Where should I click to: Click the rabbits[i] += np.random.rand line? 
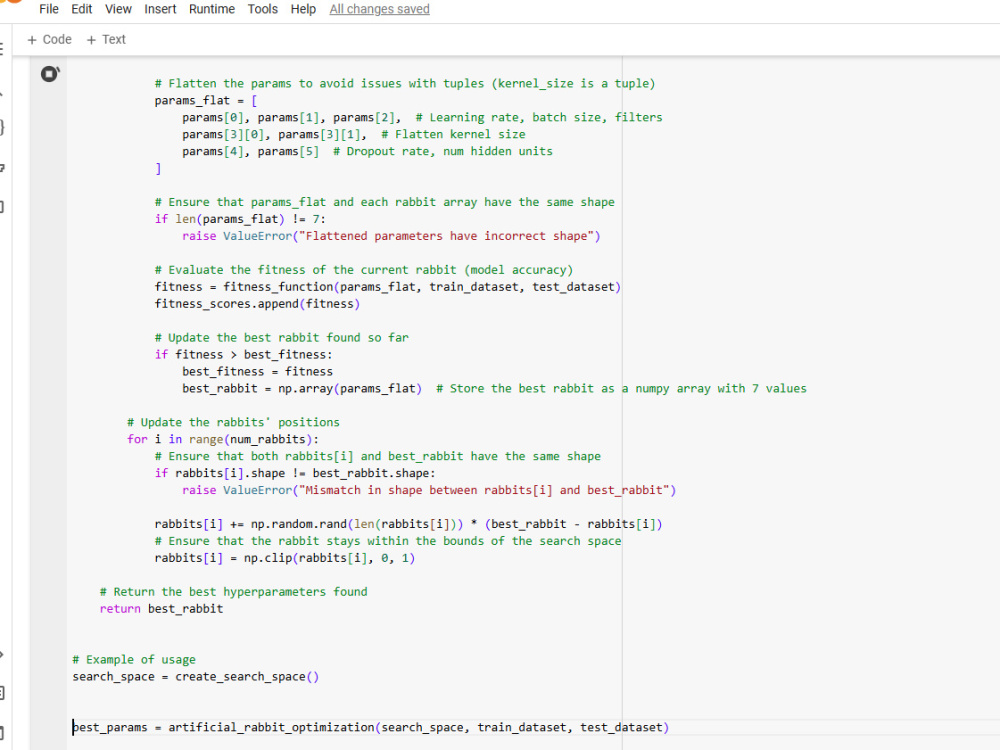[408, 524]
